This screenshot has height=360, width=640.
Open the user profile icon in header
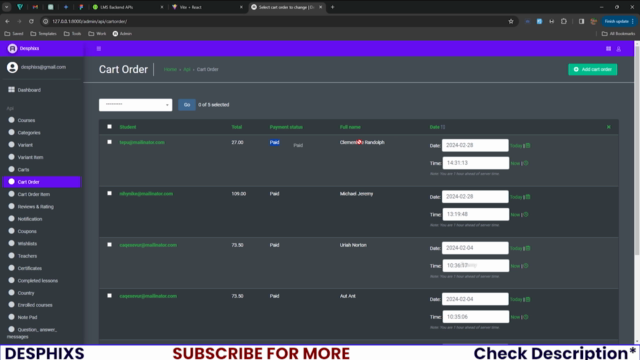(618, 49)
